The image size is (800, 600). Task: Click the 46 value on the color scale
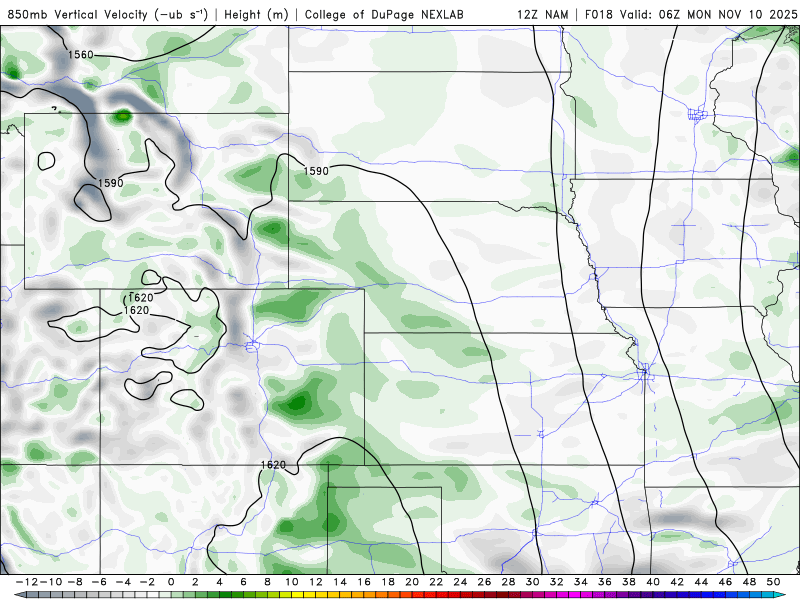coord(726,582)
